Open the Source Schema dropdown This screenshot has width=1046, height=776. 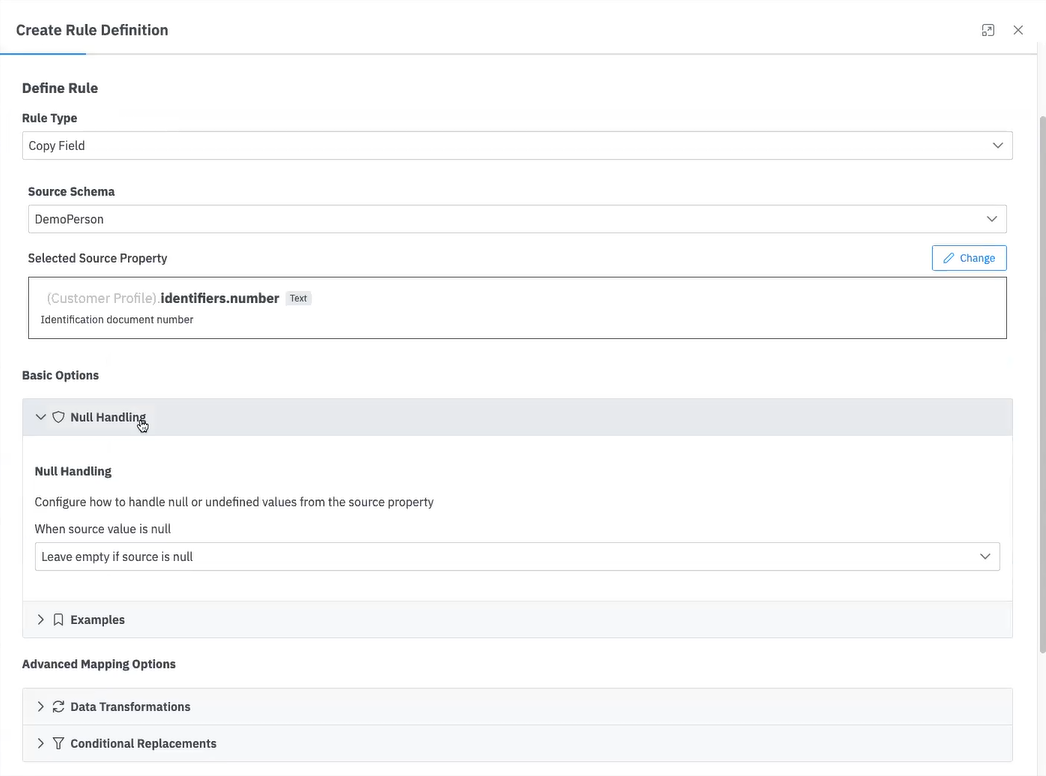[517, 219]
